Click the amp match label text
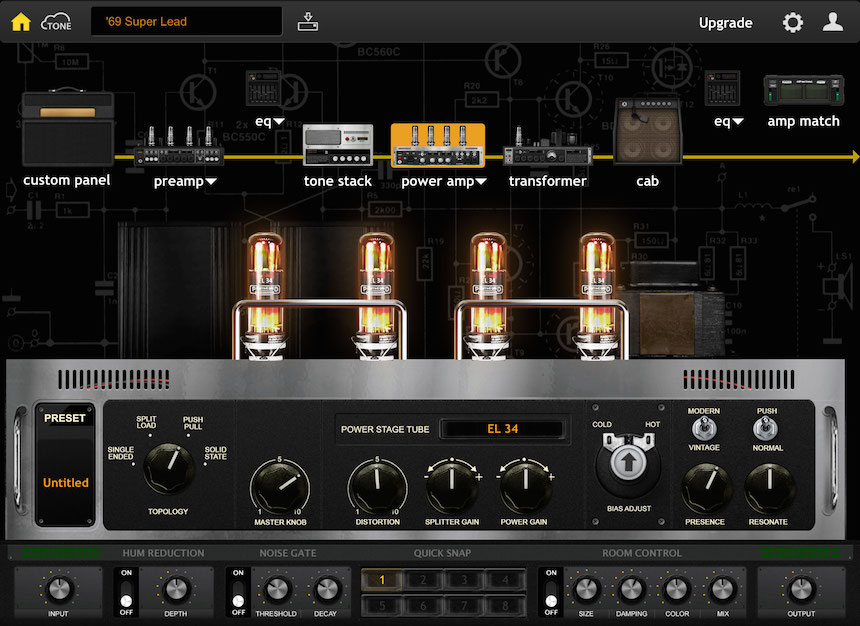The width and height of the screenshot is (860, 626). click(x=804, y=121)
